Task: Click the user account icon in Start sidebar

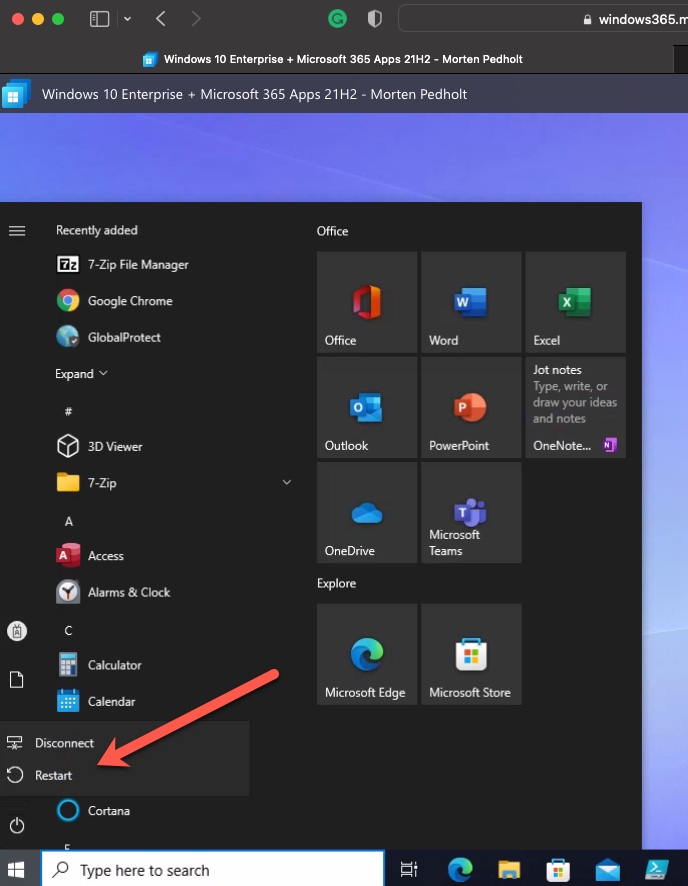Action: click(x=17, y=631)
